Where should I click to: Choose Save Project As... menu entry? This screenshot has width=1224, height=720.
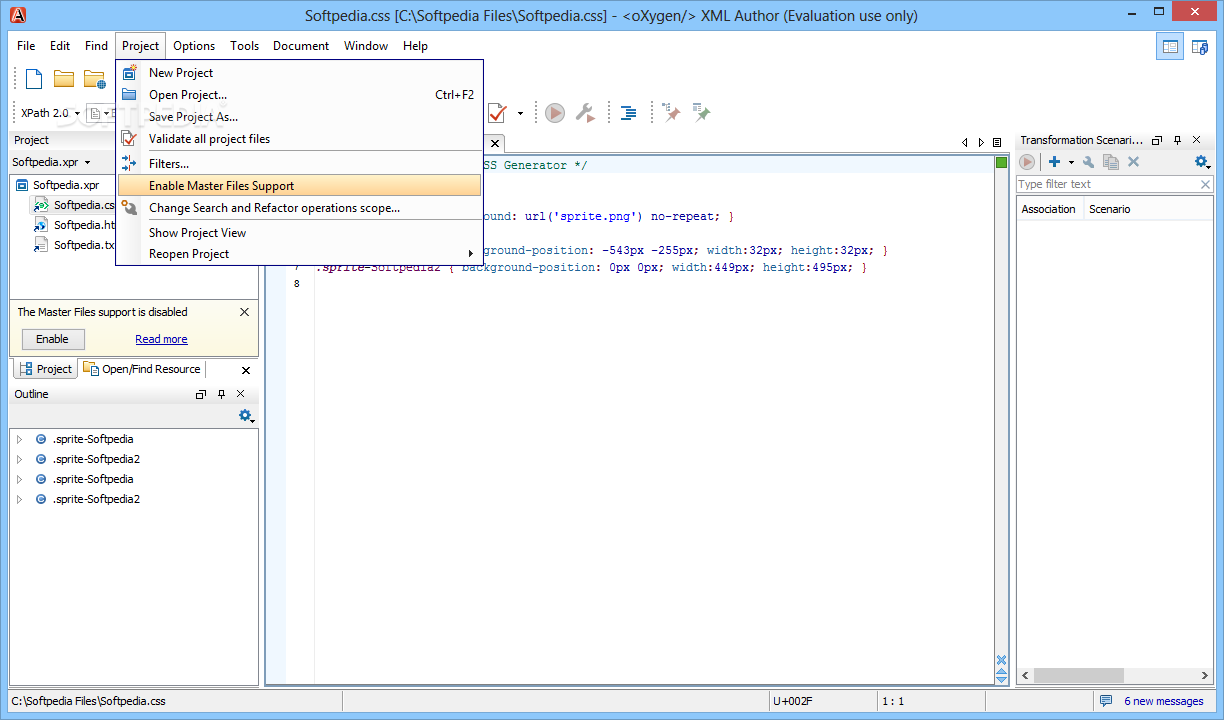tap(299, 117)
